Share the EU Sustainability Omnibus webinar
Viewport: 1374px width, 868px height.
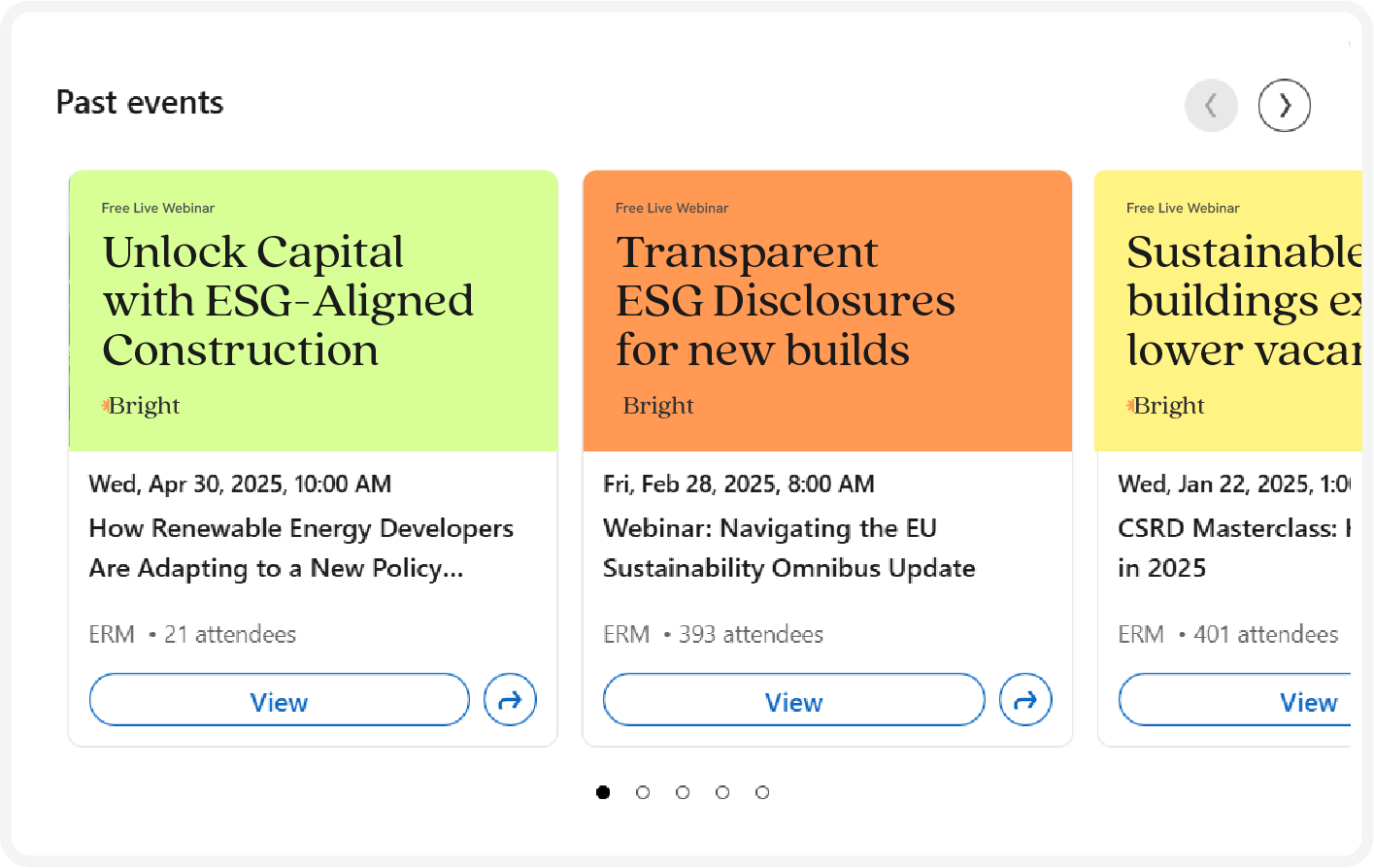coord(1025,699)
